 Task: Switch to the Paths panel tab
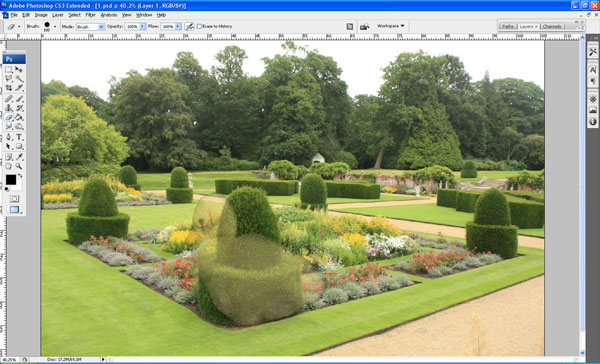coord(508,26)
